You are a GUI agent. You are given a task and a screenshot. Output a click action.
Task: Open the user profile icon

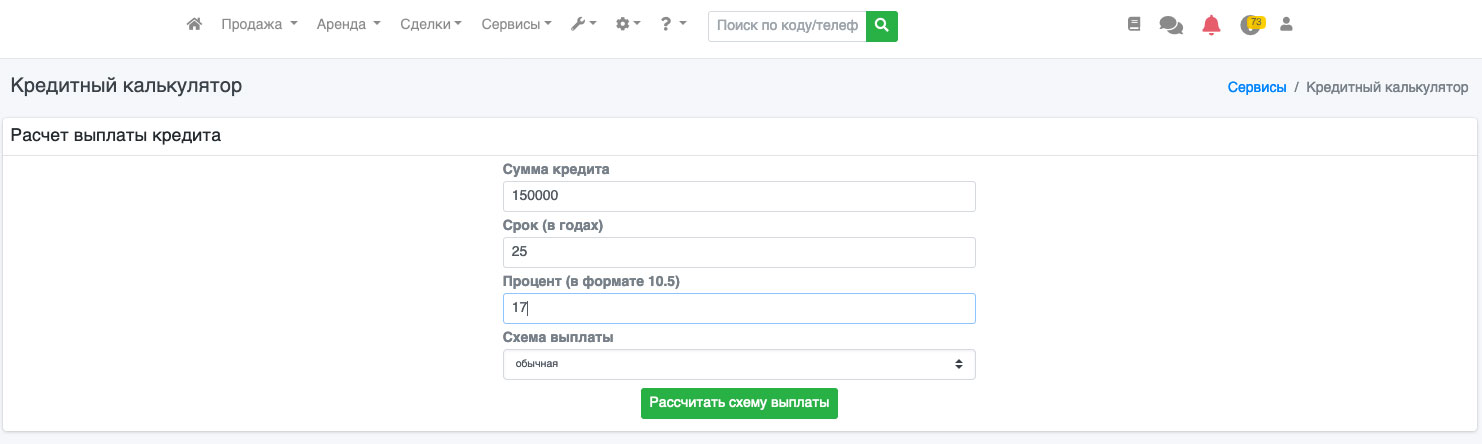(x=1287, y=25)
